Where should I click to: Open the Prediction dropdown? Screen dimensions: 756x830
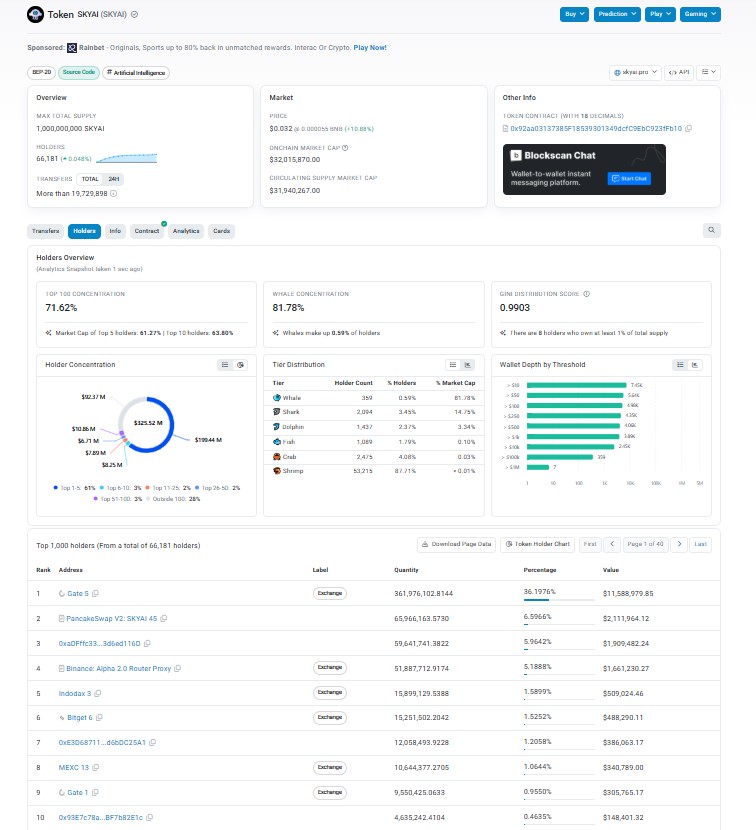[x=617, y=14]
